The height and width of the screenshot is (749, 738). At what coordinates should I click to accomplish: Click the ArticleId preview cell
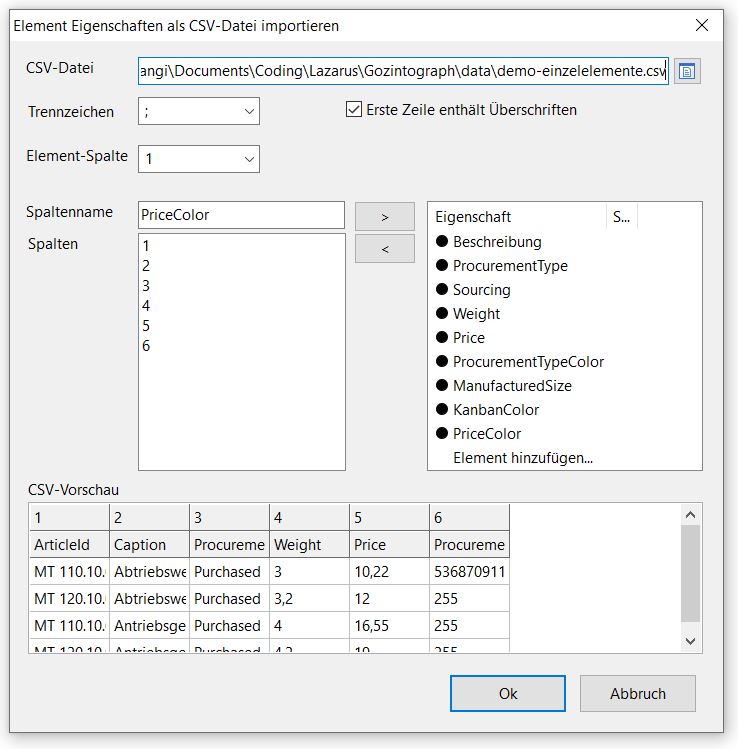(x=70, y=545)
